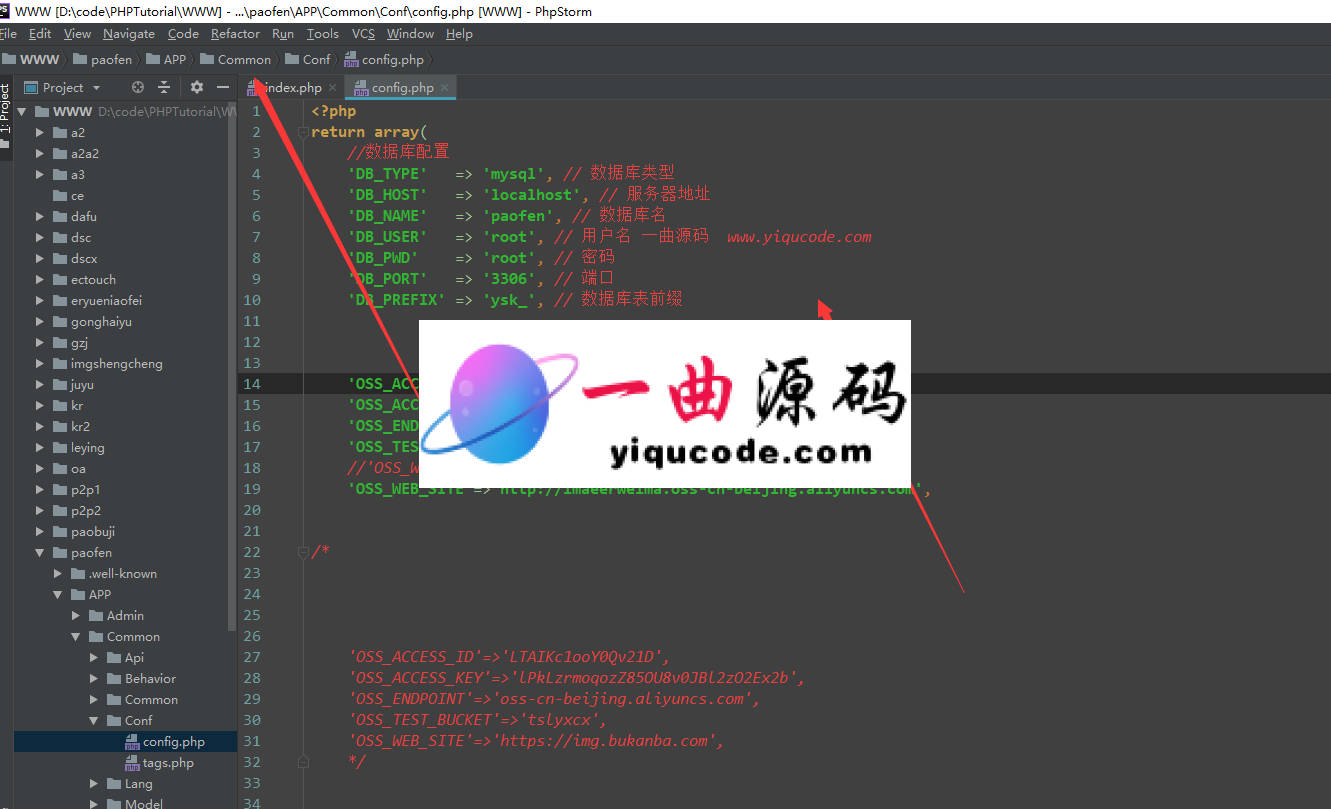Click the config.php file icon in tree
The image size is (1331, 809).
coord(132,742)
